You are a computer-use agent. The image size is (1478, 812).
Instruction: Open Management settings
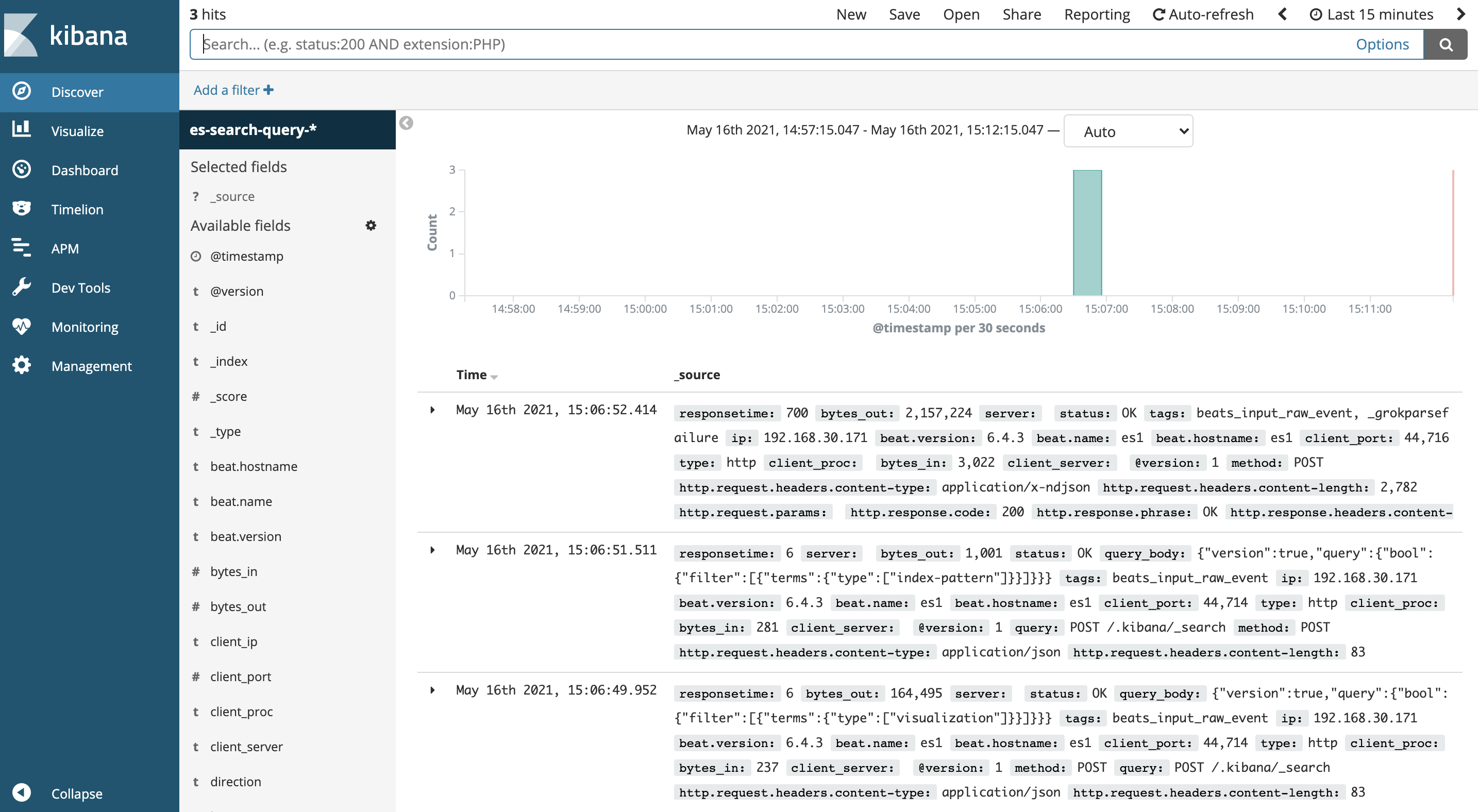click(x=92, y=365)
